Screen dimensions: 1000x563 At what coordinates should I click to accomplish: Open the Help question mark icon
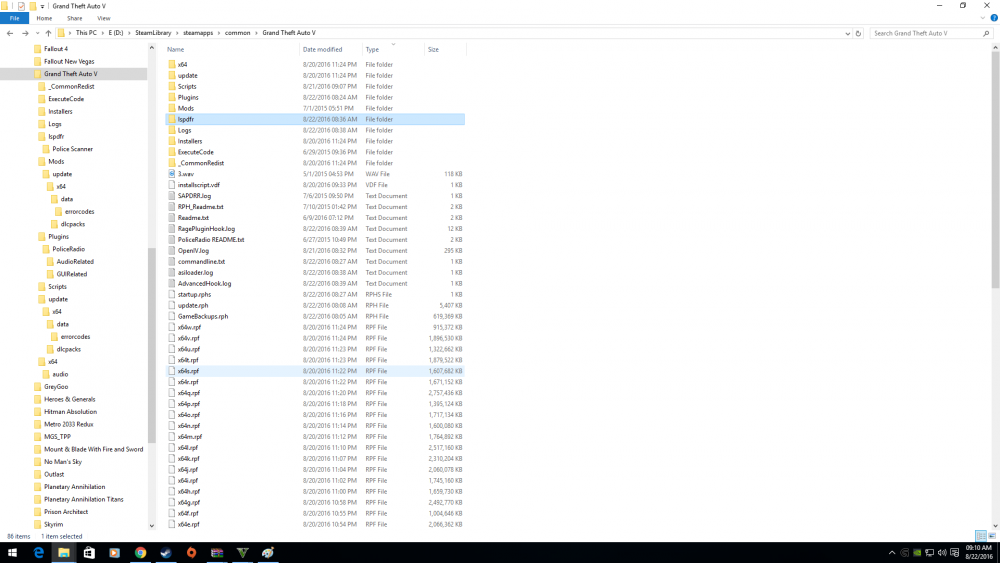(x=994, y=18)
